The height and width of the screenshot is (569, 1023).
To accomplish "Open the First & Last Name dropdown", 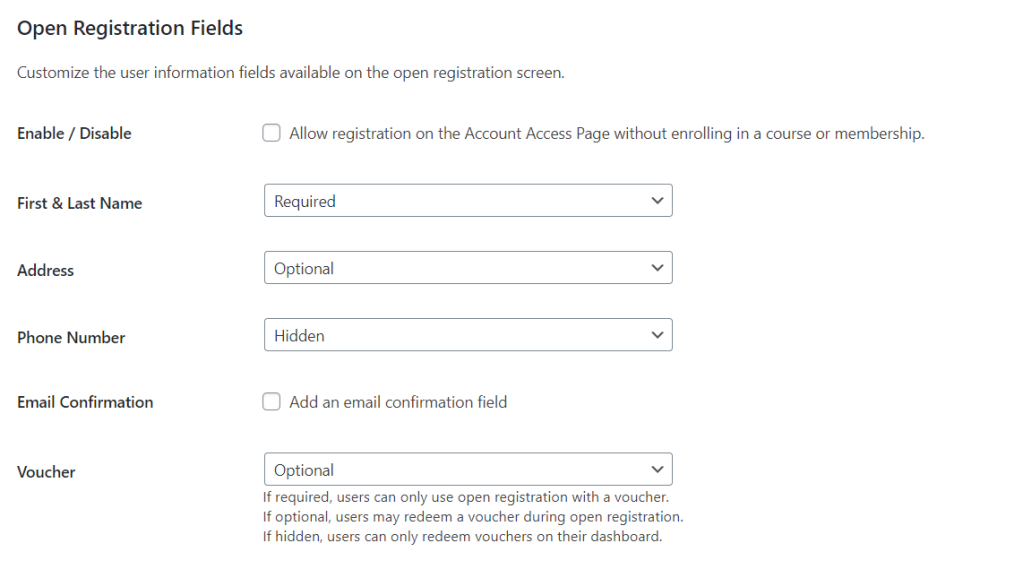I will coord(468,200).
